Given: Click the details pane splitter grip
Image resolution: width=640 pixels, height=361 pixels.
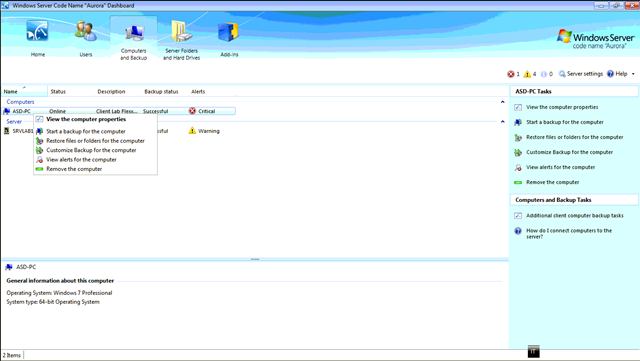Looking at the screenshot, I should [x=255, y=259].
